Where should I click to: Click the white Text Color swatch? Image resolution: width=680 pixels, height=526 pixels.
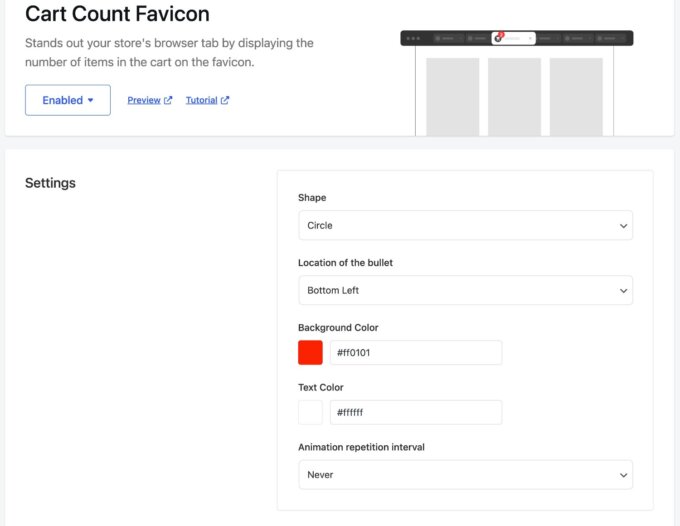tap(310, 412)
